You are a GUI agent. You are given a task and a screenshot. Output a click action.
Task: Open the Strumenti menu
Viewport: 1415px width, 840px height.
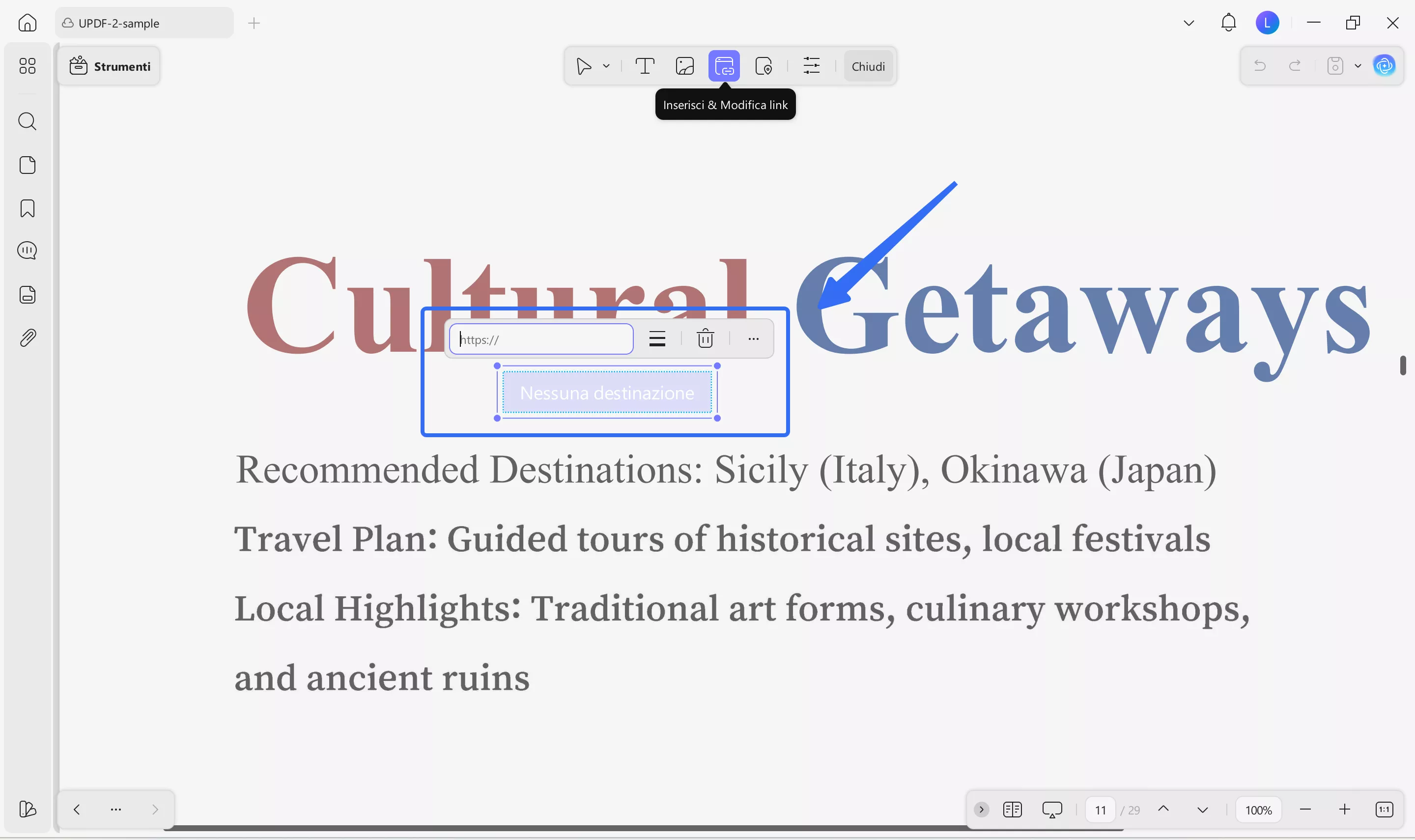click(109, 66)
